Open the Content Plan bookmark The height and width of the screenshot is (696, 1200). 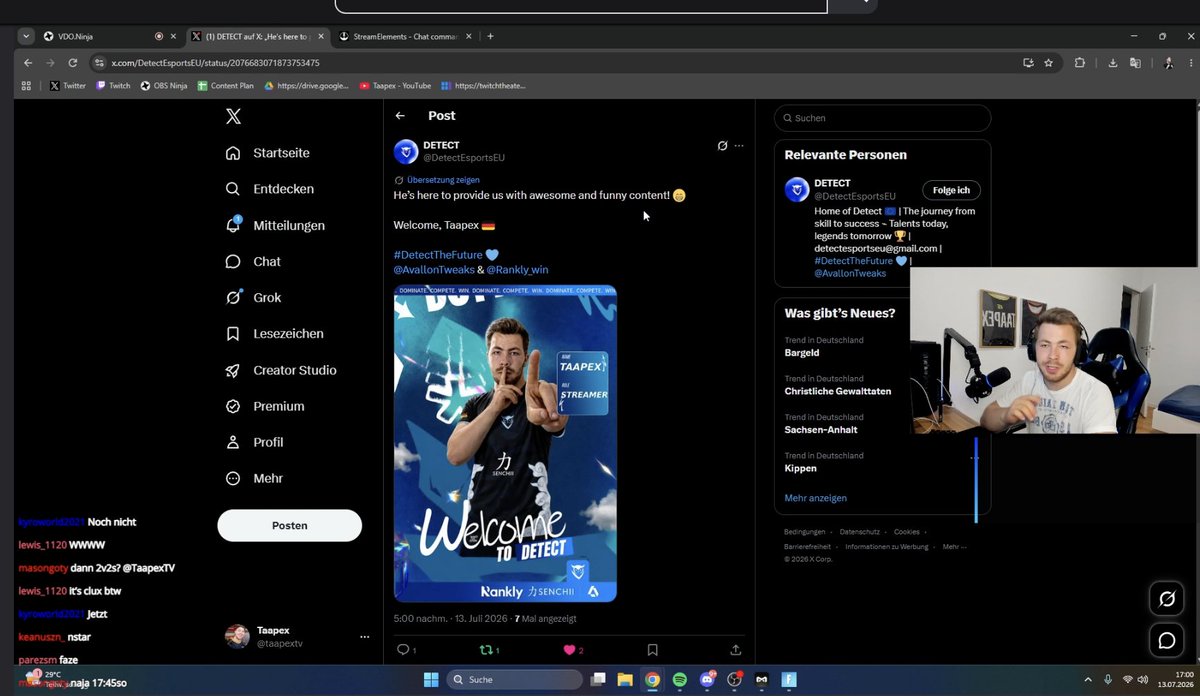pyautogui.click(x=226, y=86)
